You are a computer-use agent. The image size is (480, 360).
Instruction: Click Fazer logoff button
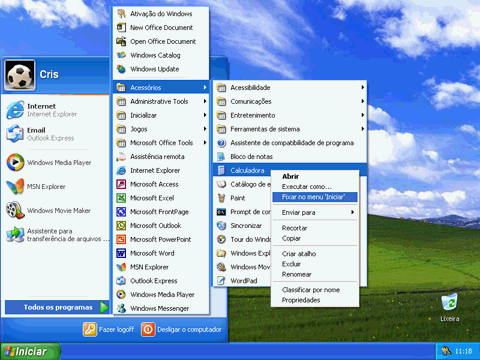coord(109,329)
